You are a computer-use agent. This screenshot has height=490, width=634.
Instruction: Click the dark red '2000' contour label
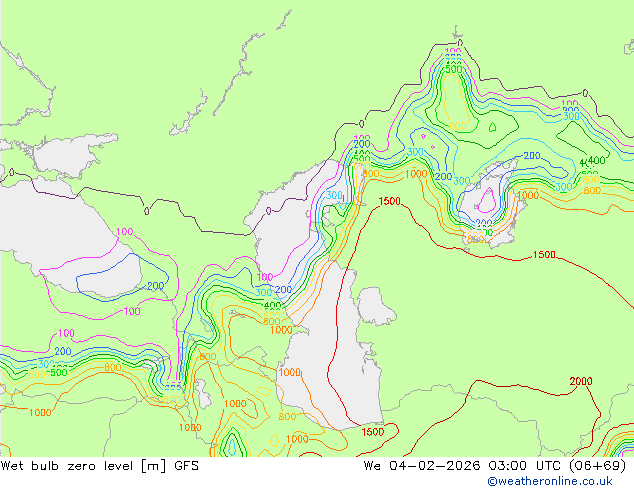coord(581,381)
